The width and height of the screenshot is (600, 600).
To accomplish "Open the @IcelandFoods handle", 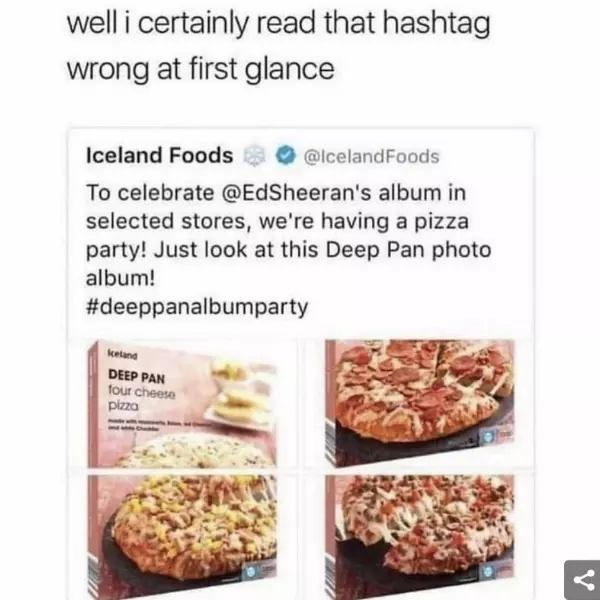I will [x=371, y=157].
